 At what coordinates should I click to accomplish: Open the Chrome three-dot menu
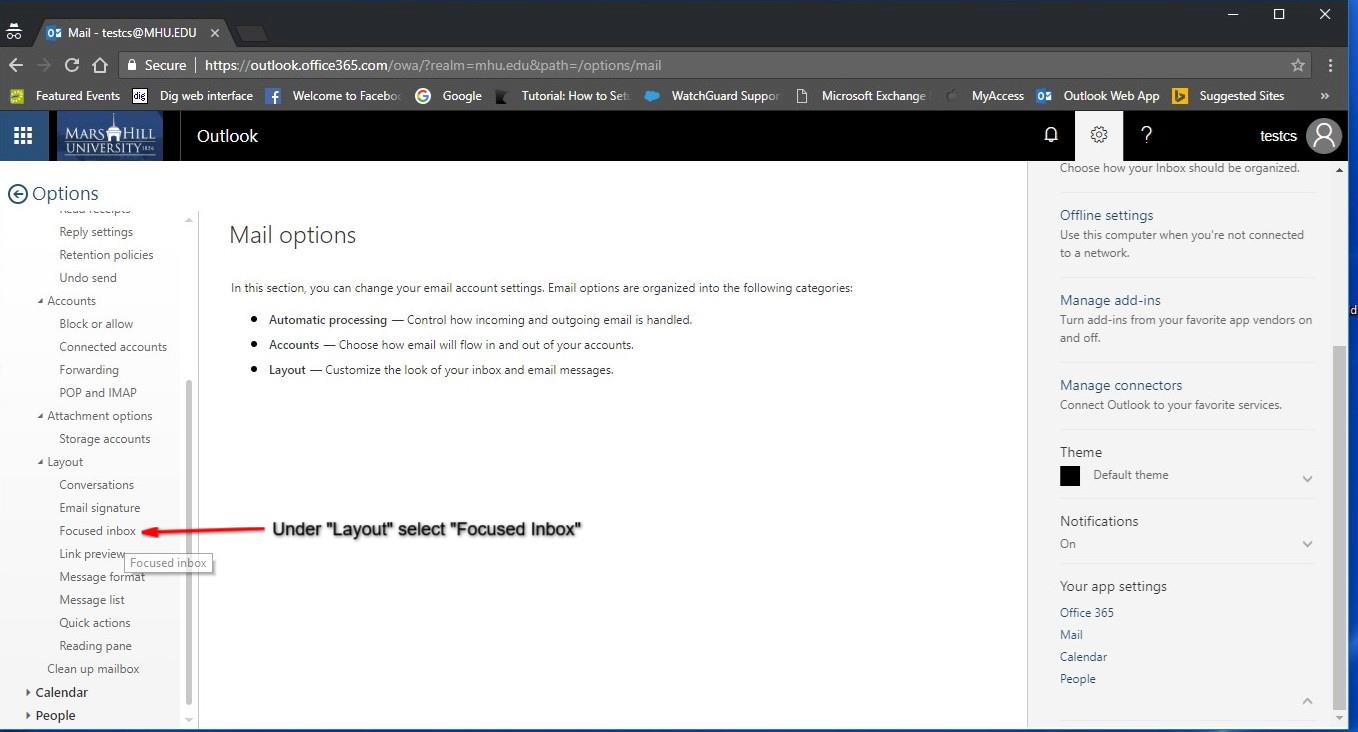pos(1330,65)
